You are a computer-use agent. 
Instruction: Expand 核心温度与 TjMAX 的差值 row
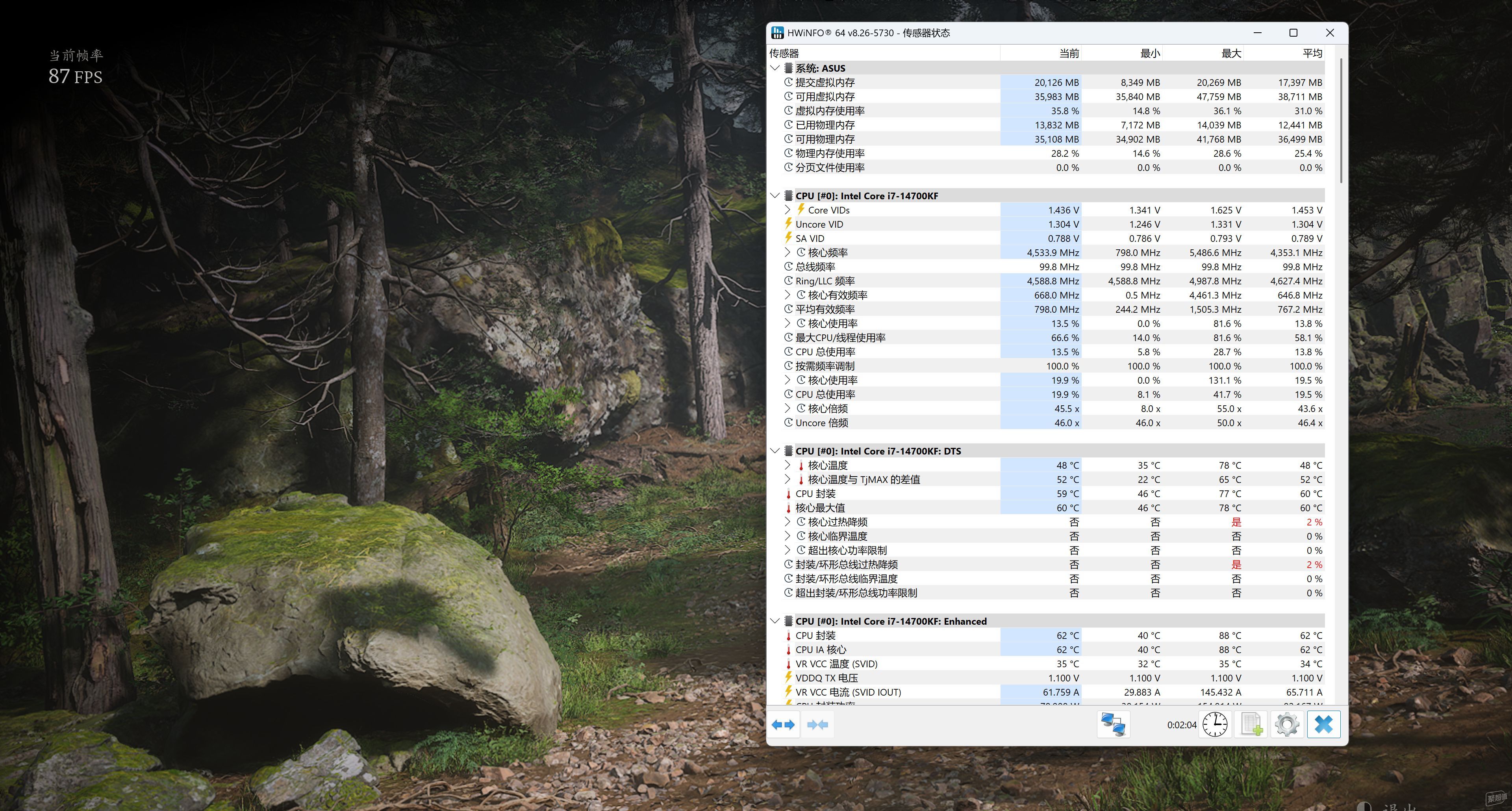tap(787, 479)
